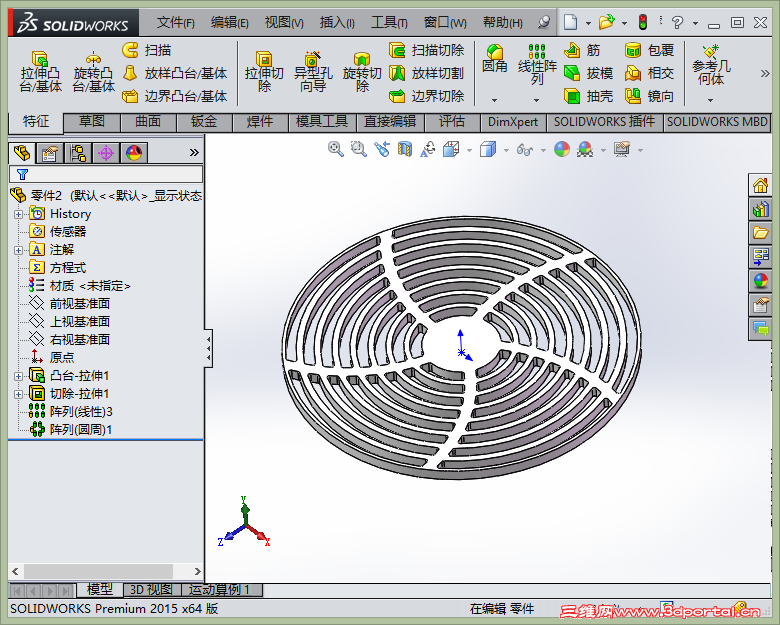The width and height of the screenshot is (780, 625).
Task: Switch to the 3D 视图 bottom tab
Action: (x=151, y=590)
